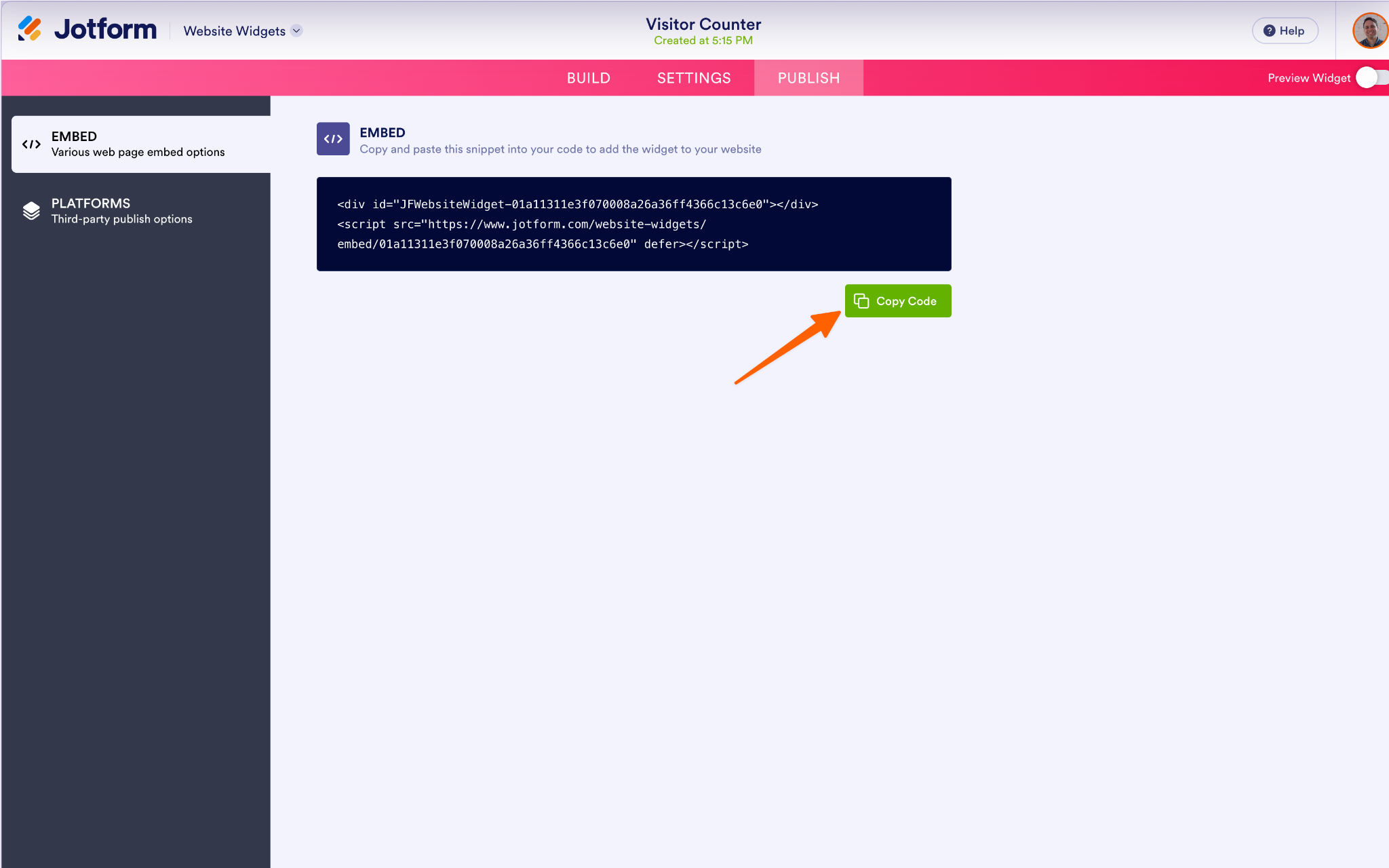Click the Copy Code button
The height and width of the screenshot is (868, 1389).
click(x=898, y=300)
